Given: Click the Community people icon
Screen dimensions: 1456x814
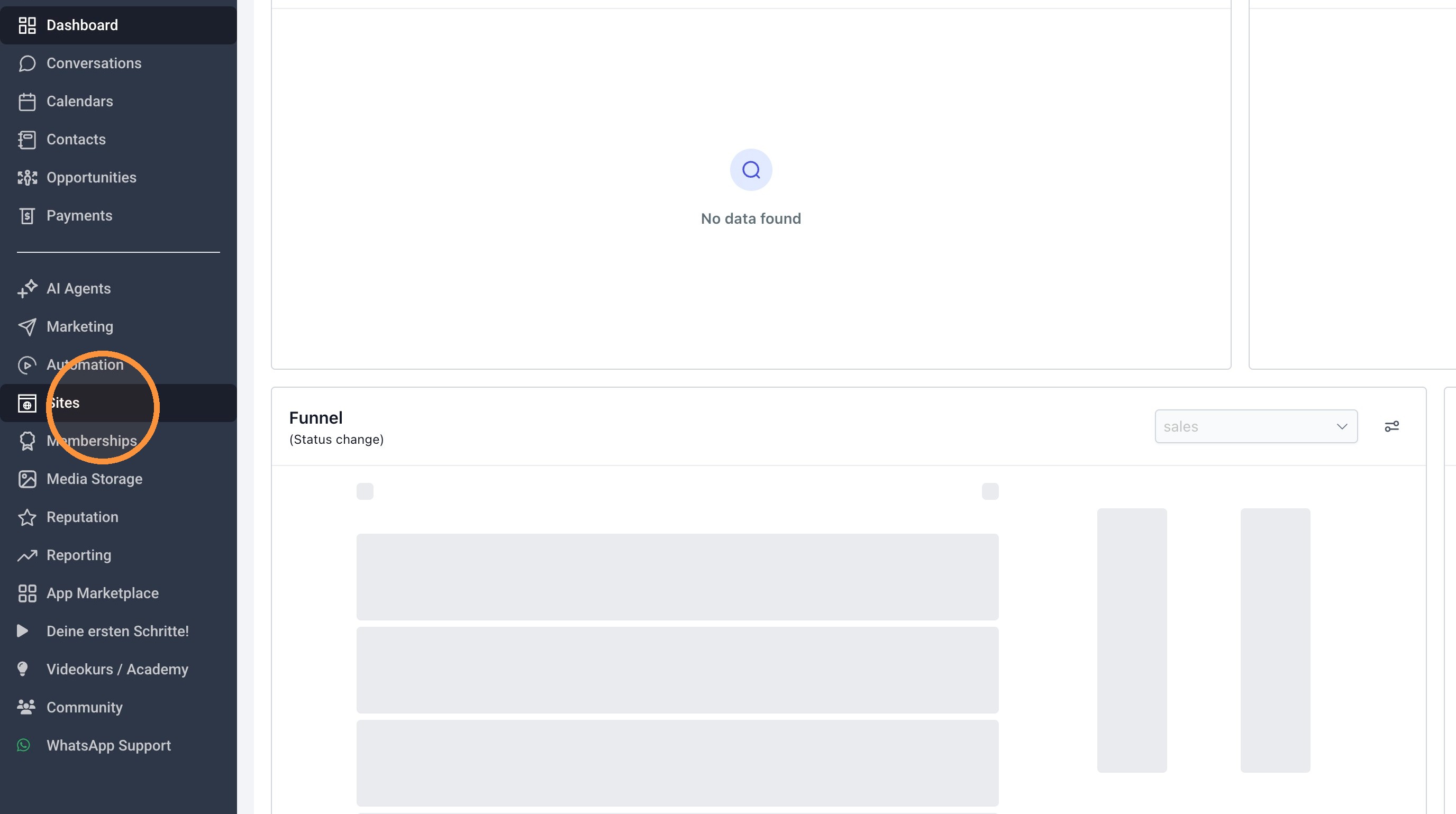Looking at the screenshot, I should 26,707.
